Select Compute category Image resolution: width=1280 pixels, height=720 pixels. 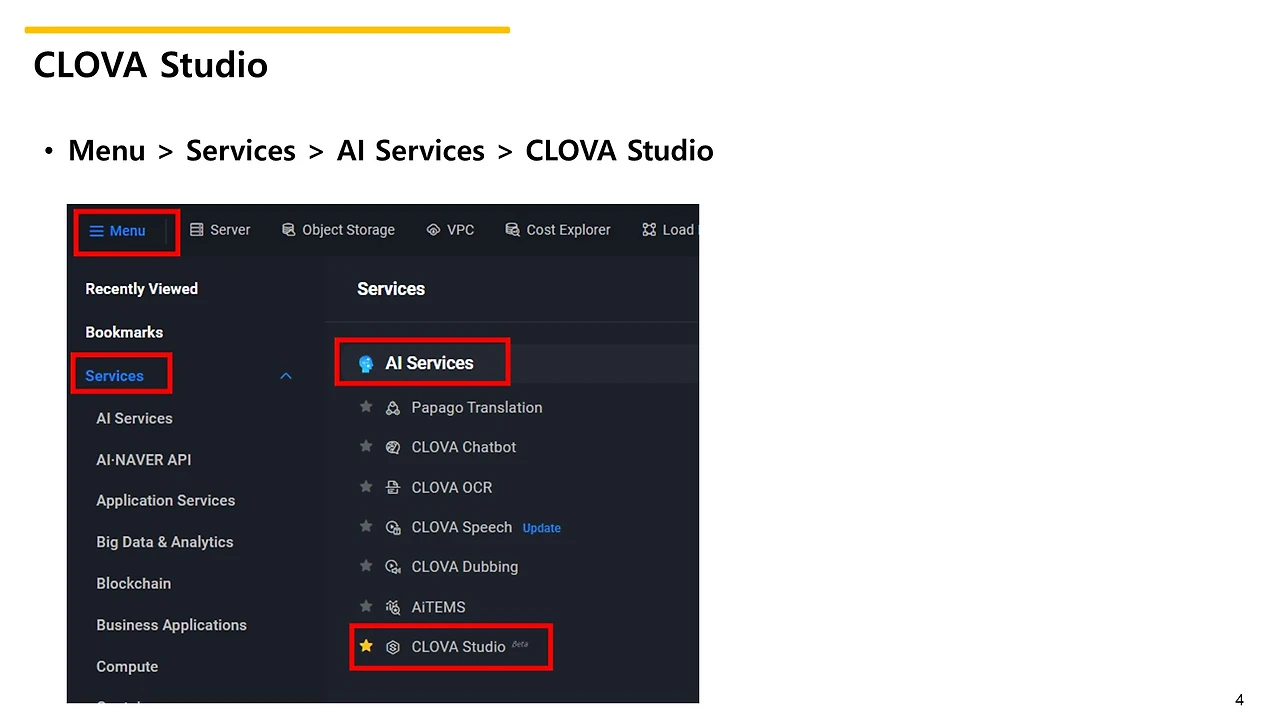(x=127, y=667)
